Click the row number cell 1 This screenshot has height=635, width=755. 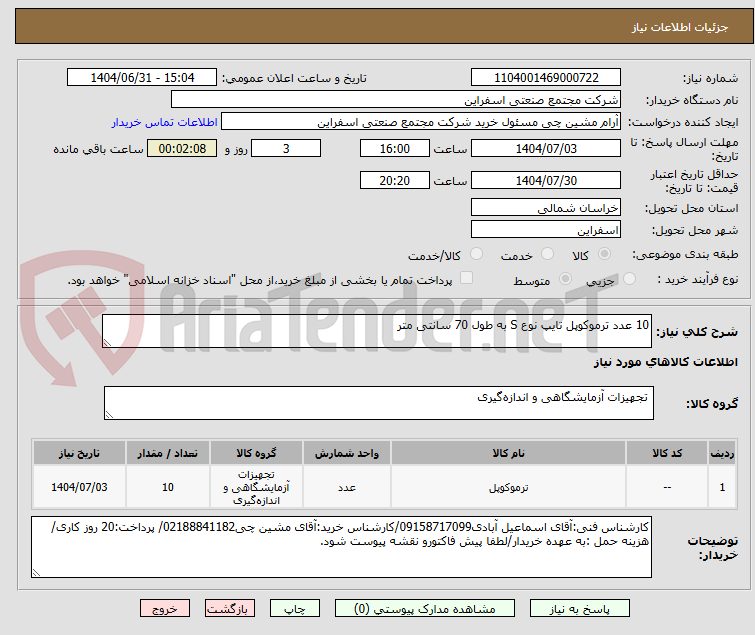[722, 487]
